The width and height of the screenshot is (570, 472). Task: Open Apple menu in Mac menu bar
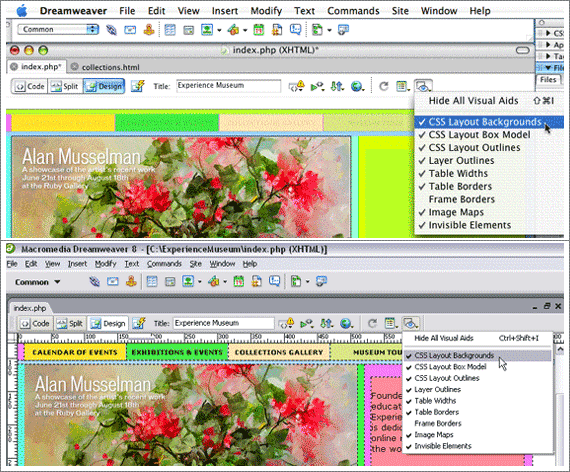pos(22,11)
